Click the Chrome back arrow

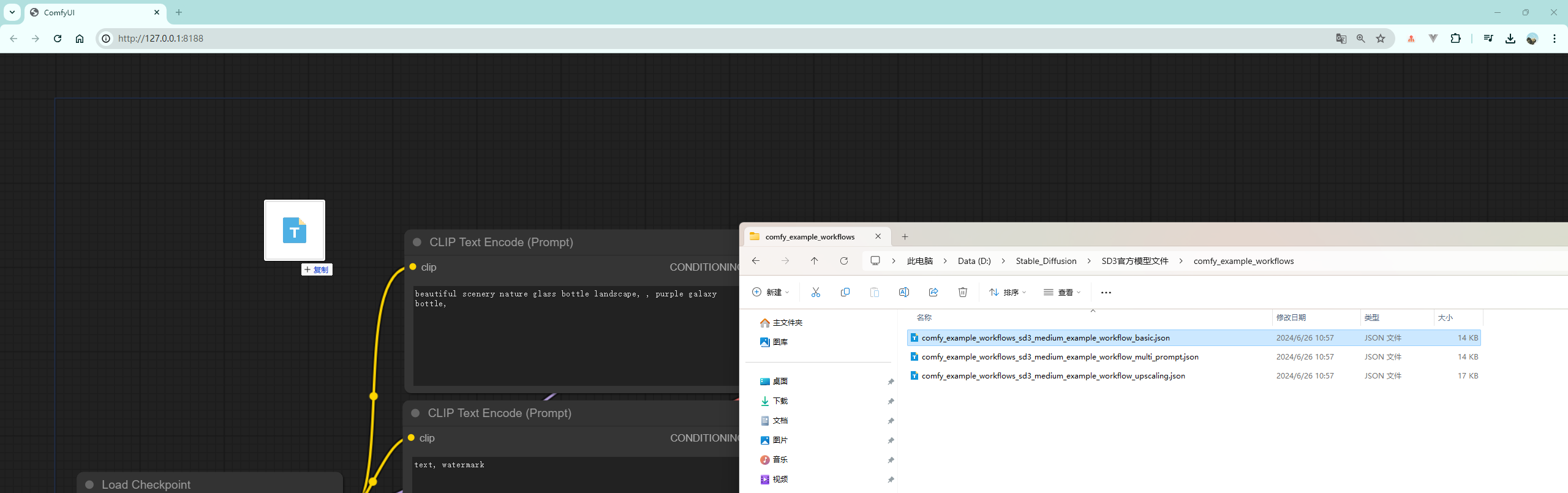click(13, 39)
